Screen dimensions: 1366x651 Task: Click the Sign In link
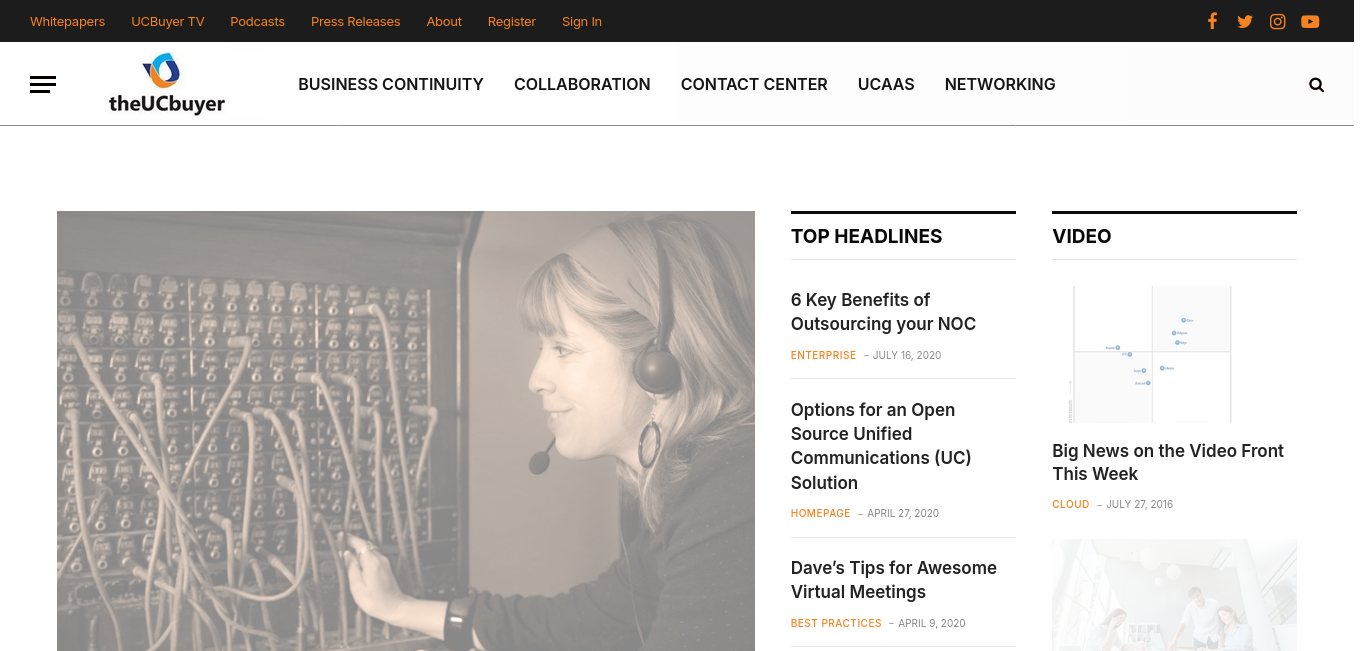[x=582, y=21]
